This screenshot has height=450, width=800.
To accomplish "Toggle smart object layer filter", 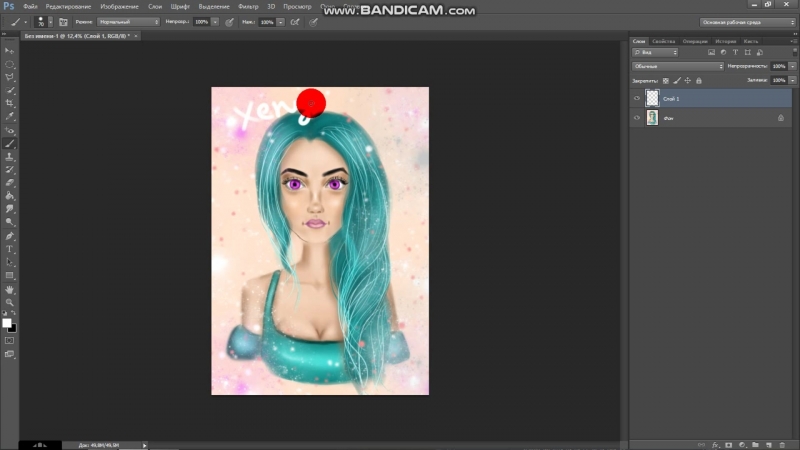I will [760, 53].
